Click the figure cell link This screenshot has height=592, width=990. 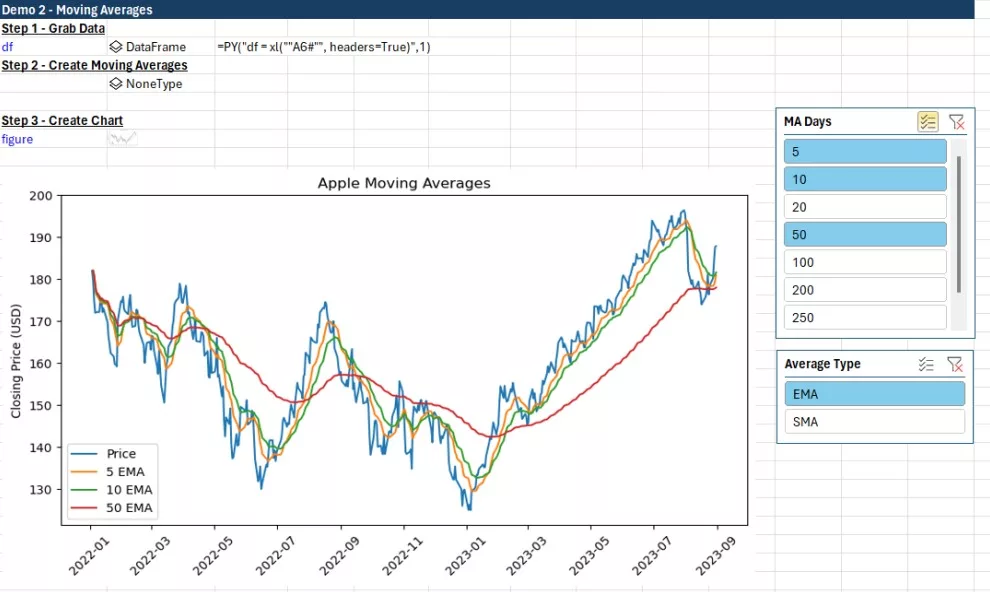click(16, 139)
